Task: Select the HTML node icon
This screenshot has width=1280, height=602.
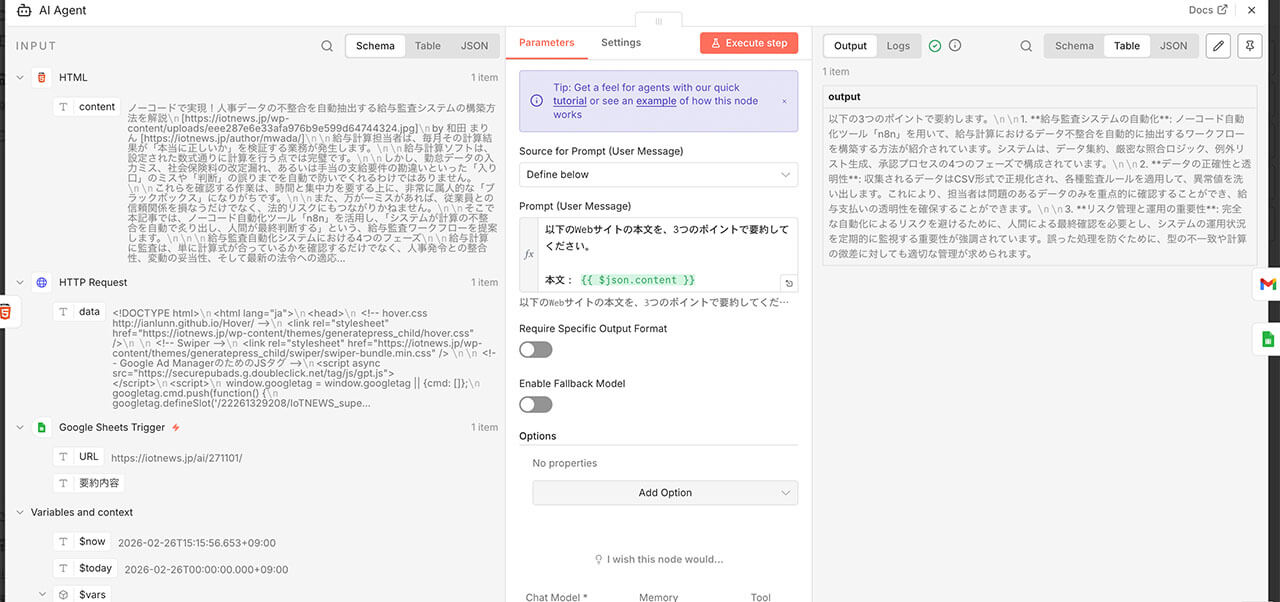Action: [40, 76]
